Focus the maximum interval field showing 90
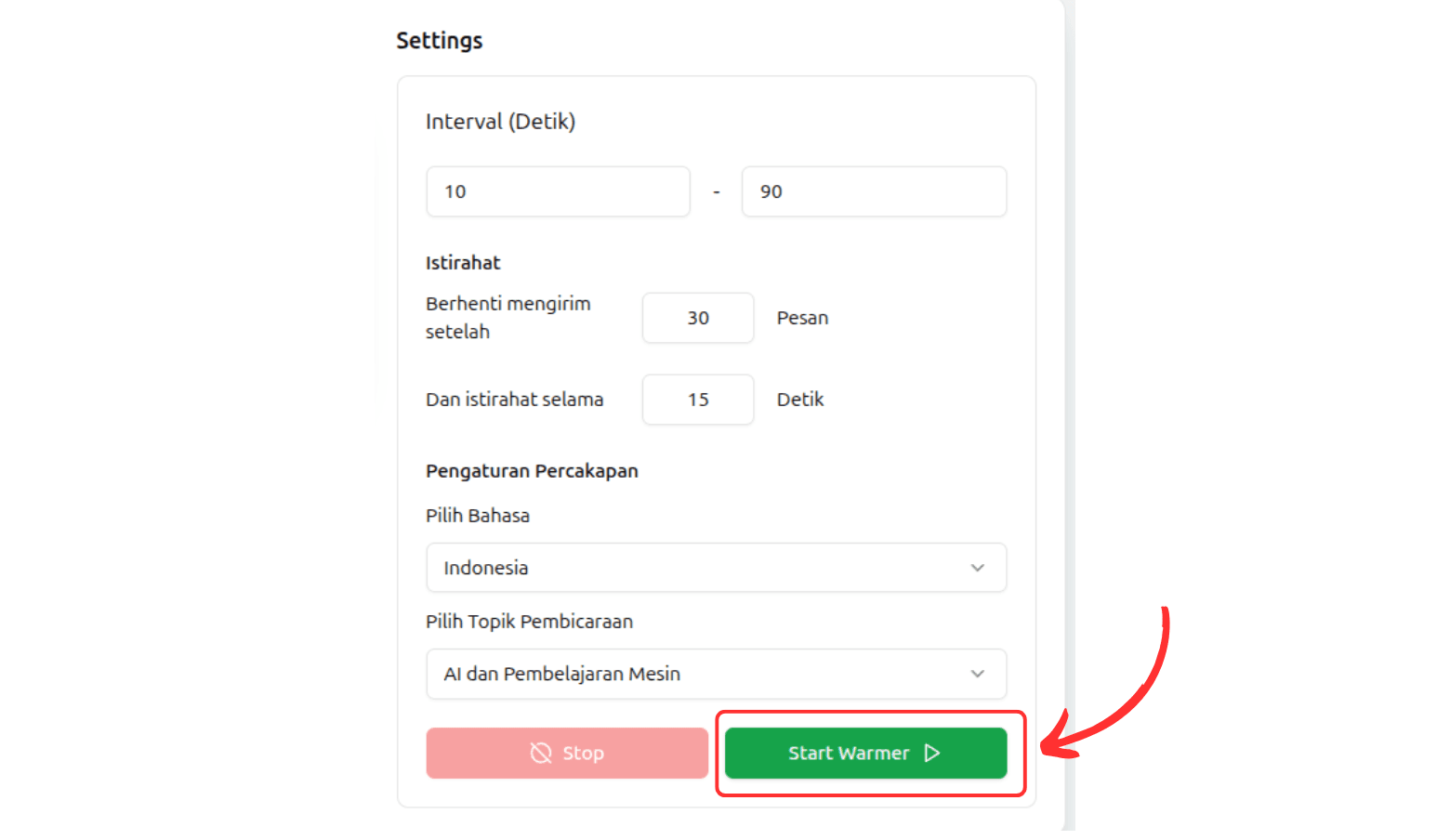 tap(874, 191)
